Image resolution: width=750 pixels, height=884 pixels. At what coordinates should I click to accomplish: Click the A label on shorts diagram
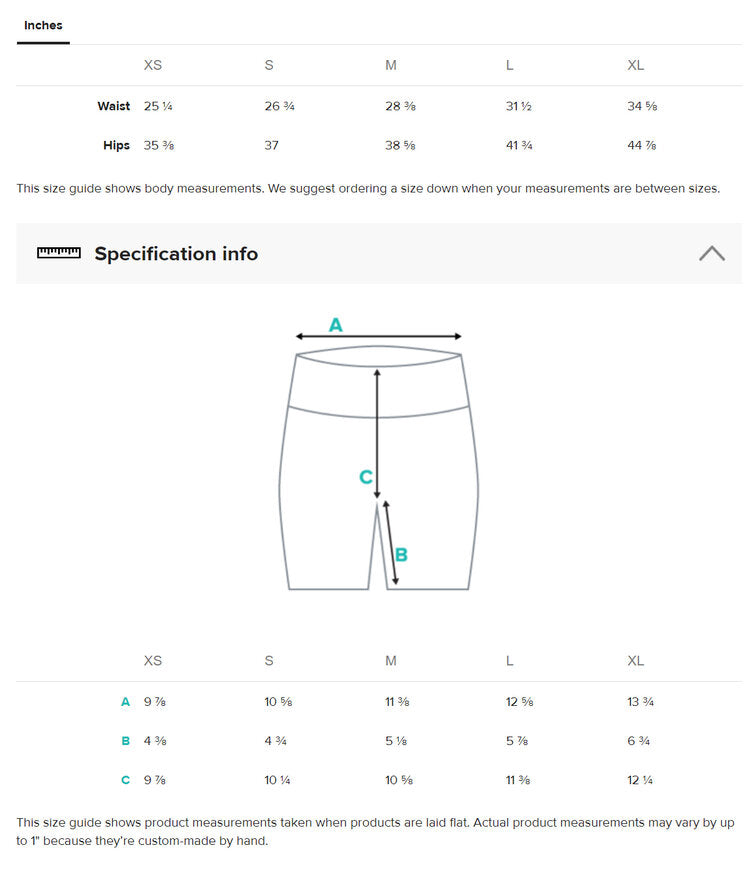[x=336, y=324]
